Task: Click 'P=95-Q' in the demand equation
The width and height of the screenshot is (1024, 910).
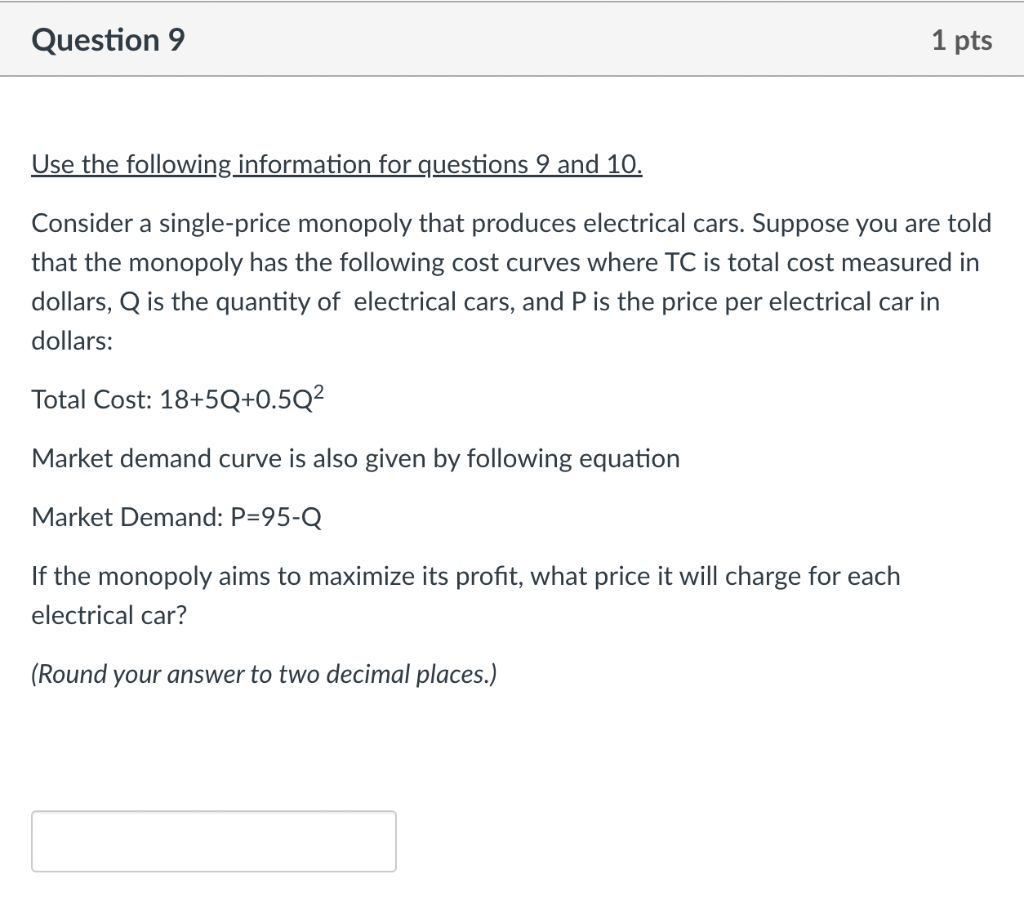Action: 276,517
